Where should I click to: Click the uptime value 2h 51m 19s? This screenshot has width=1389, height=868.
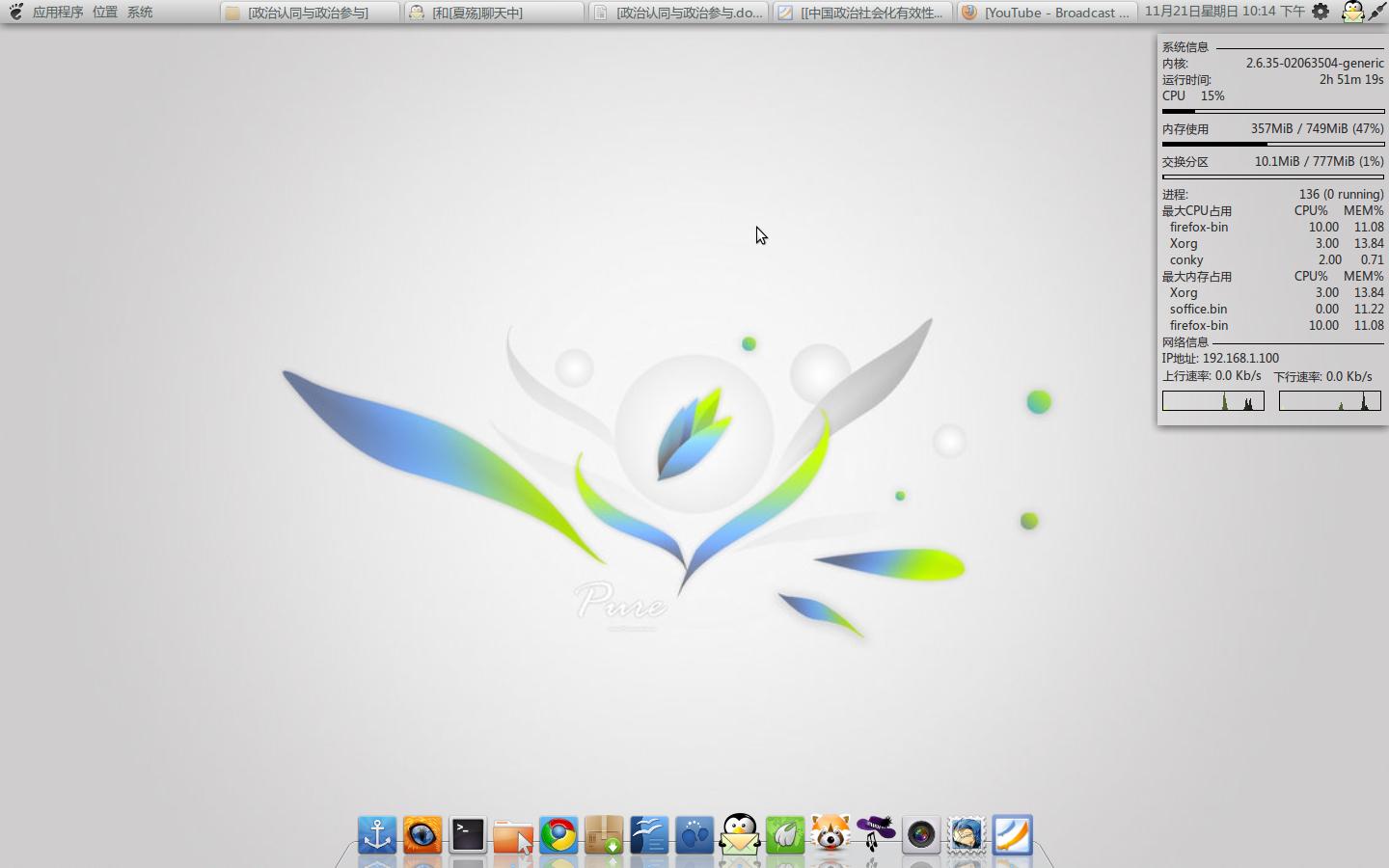1351,80
